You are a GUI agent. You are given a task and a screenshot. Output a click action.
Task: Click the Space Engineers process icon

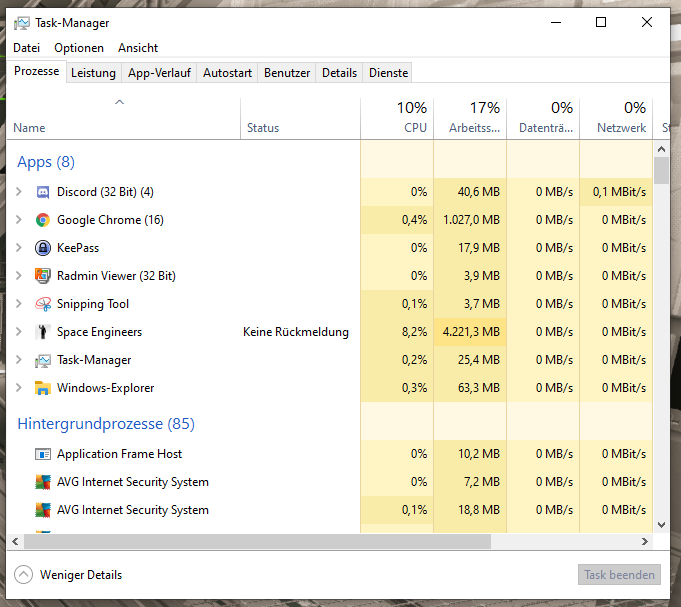pyautogui.click(x=43, y=332)
